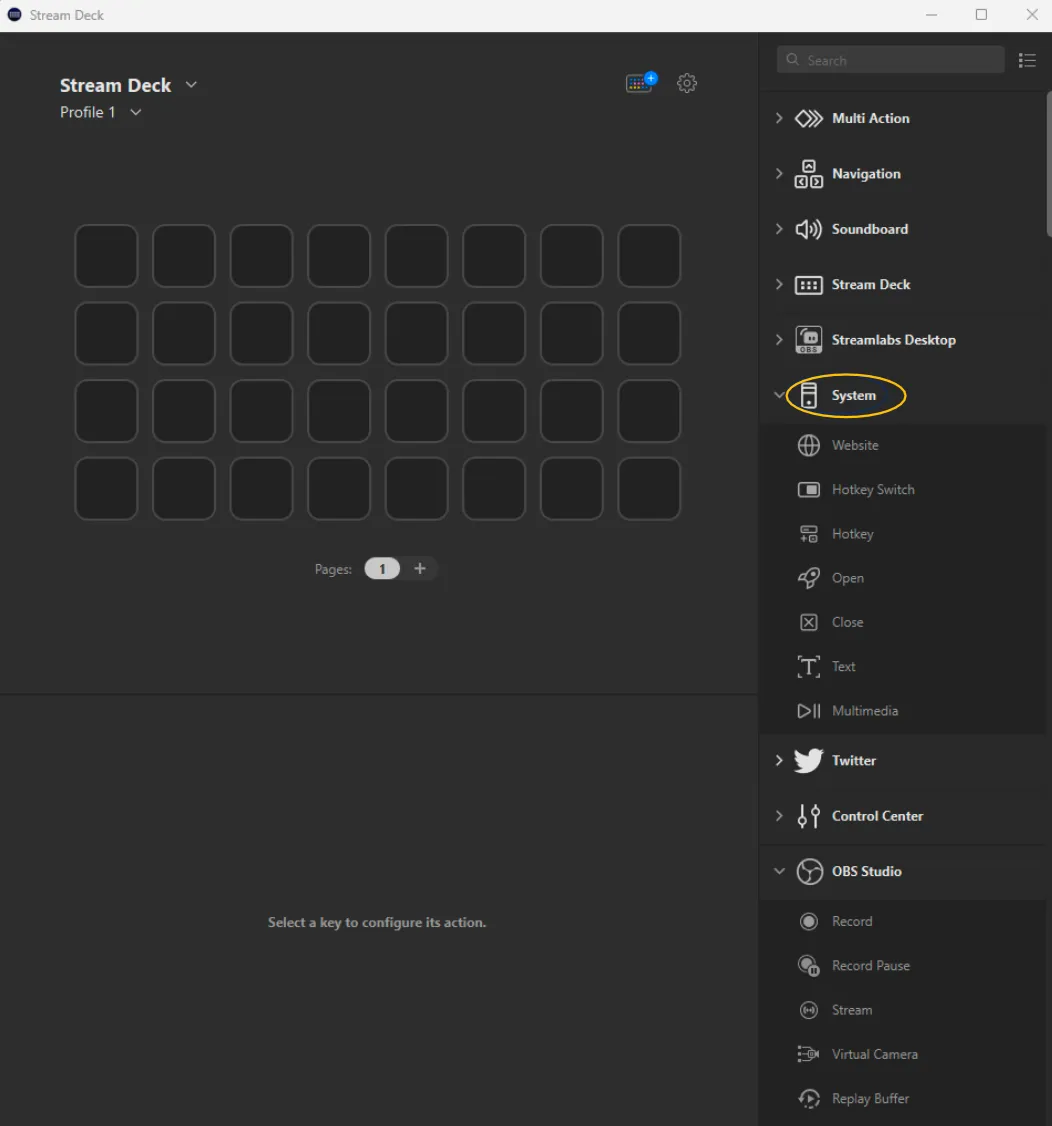Click the System category icon

click(809, 396)
